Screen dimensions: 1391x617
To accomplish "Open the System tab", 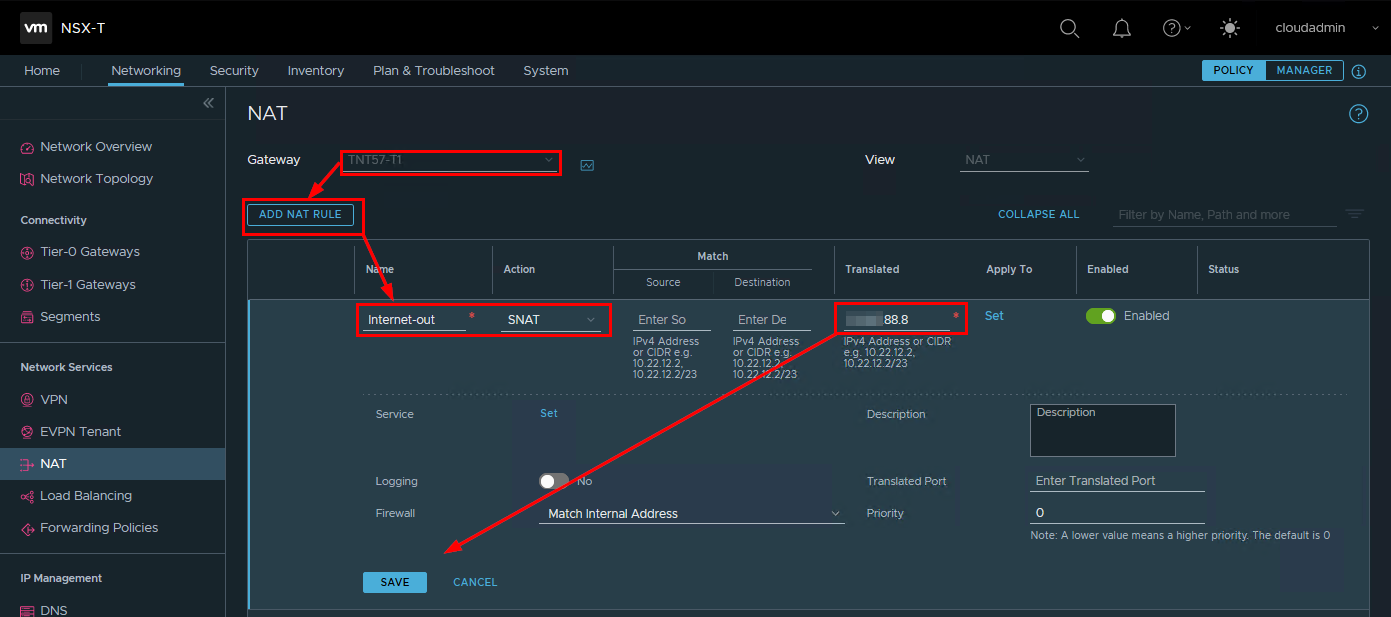I will (x=546, y=70).
